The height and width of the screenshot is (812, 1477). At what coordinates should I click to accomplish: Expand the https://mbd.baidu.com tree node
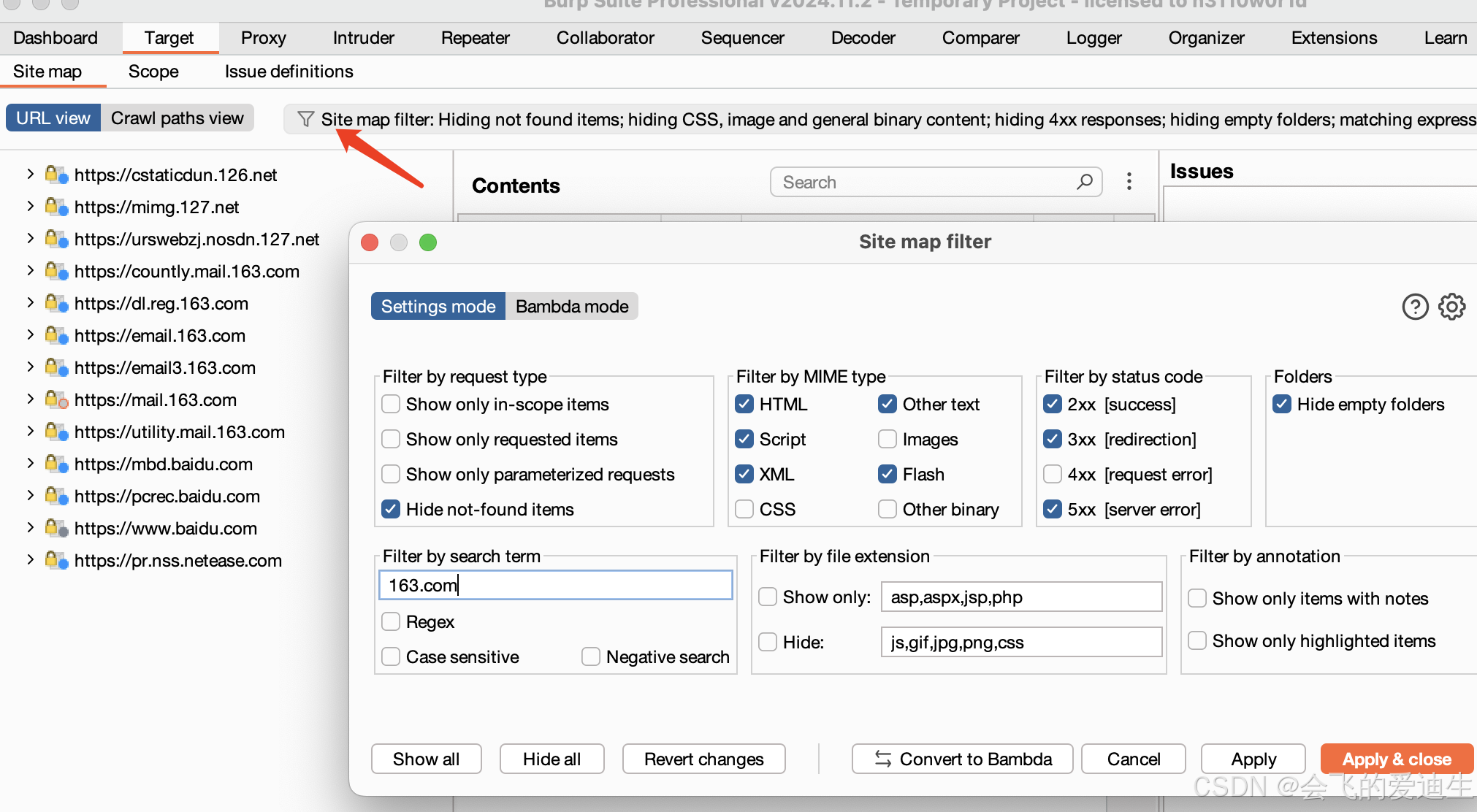click(x=30, y=464)
